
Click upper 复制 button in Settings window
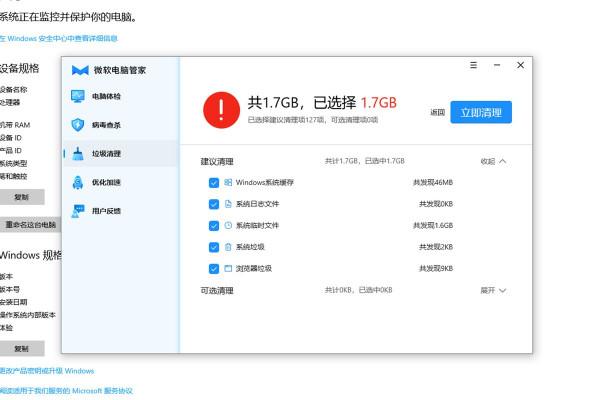pos(22,197)
